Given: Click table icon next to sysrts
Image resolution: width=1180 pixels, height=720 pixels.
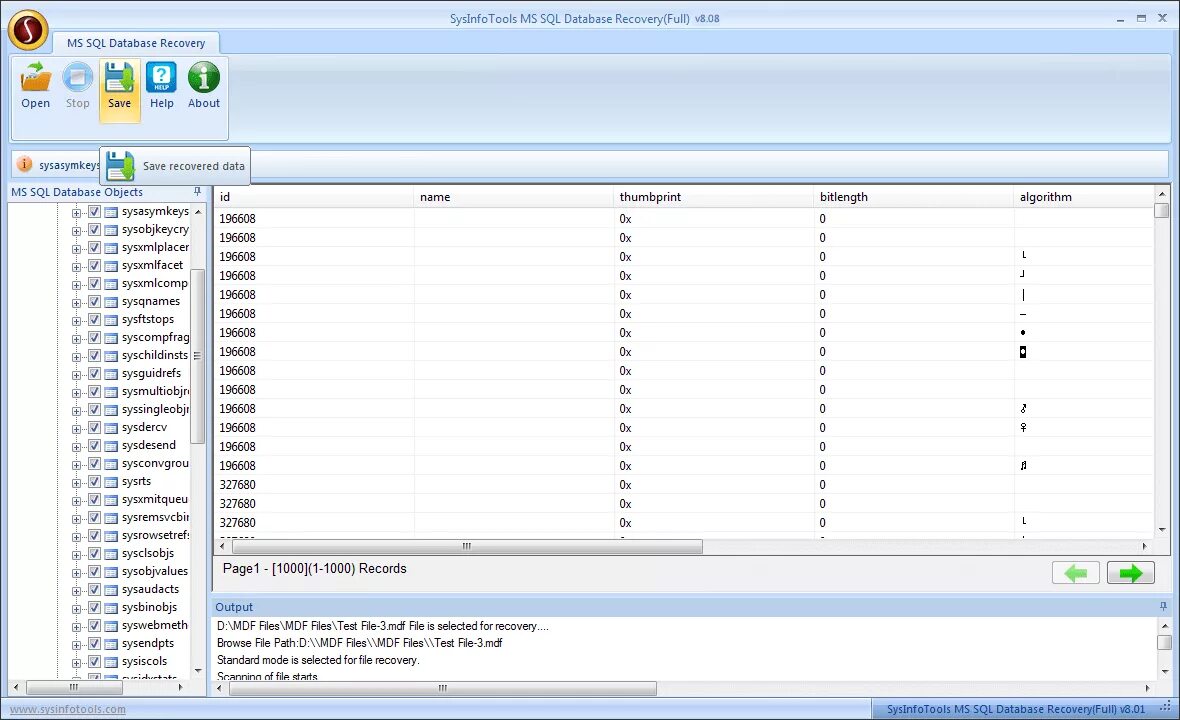Looking at the screenshot, I should click(x=111, y=482).
